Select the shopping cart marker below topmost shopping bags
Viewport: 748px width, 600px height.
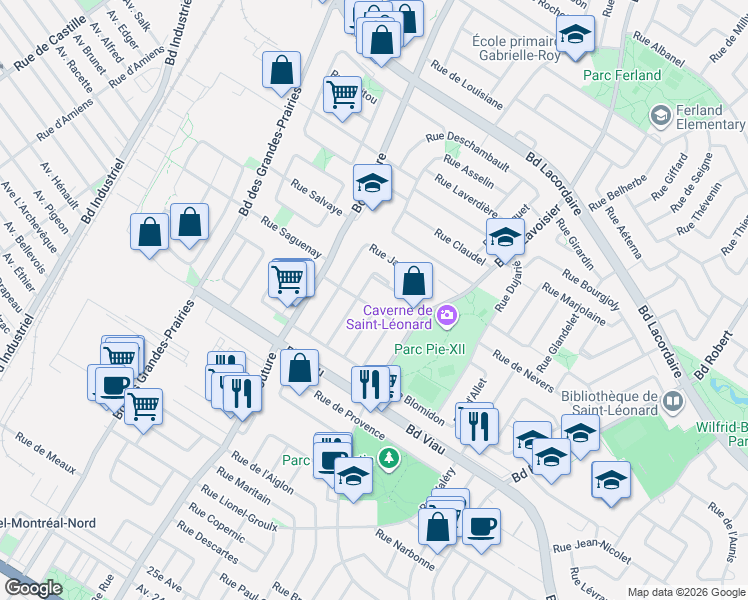pos(343,95)
